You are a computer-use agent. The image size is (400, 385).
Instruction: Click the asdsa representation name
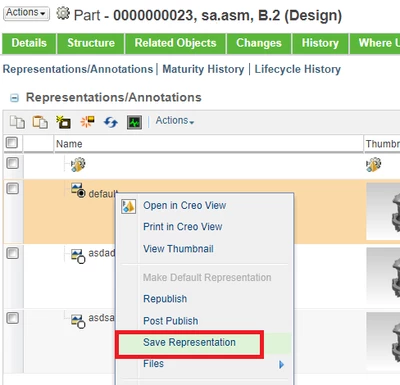pos(101,318)
